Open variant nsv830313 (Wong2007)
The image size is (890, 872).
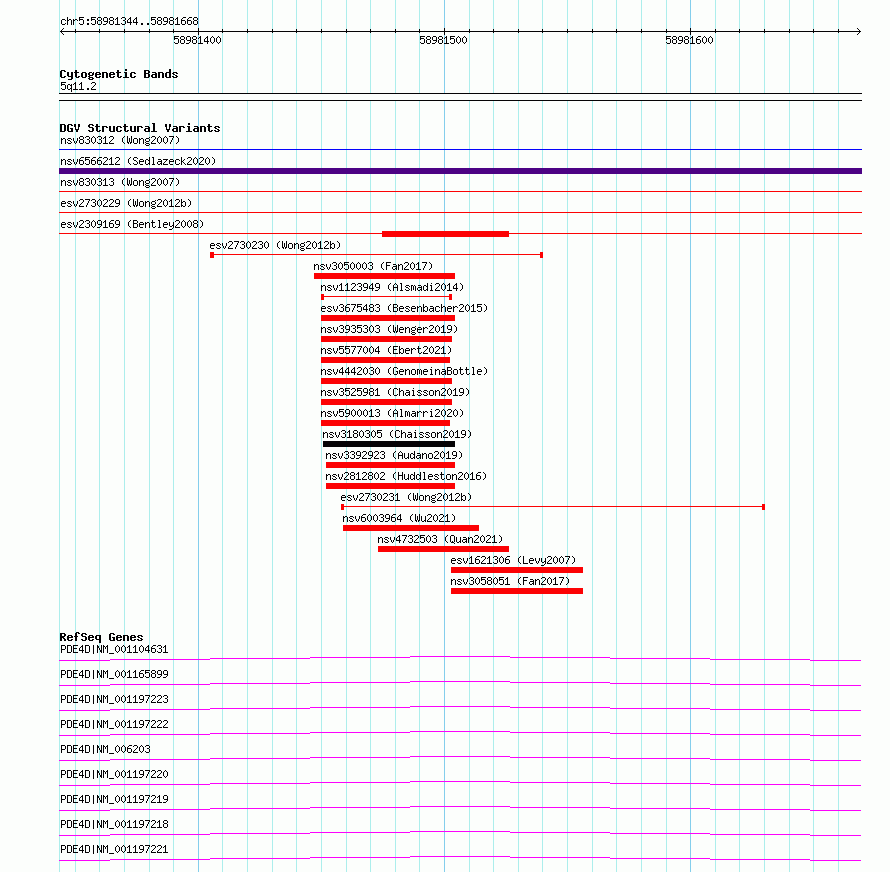tap(120, 182)
